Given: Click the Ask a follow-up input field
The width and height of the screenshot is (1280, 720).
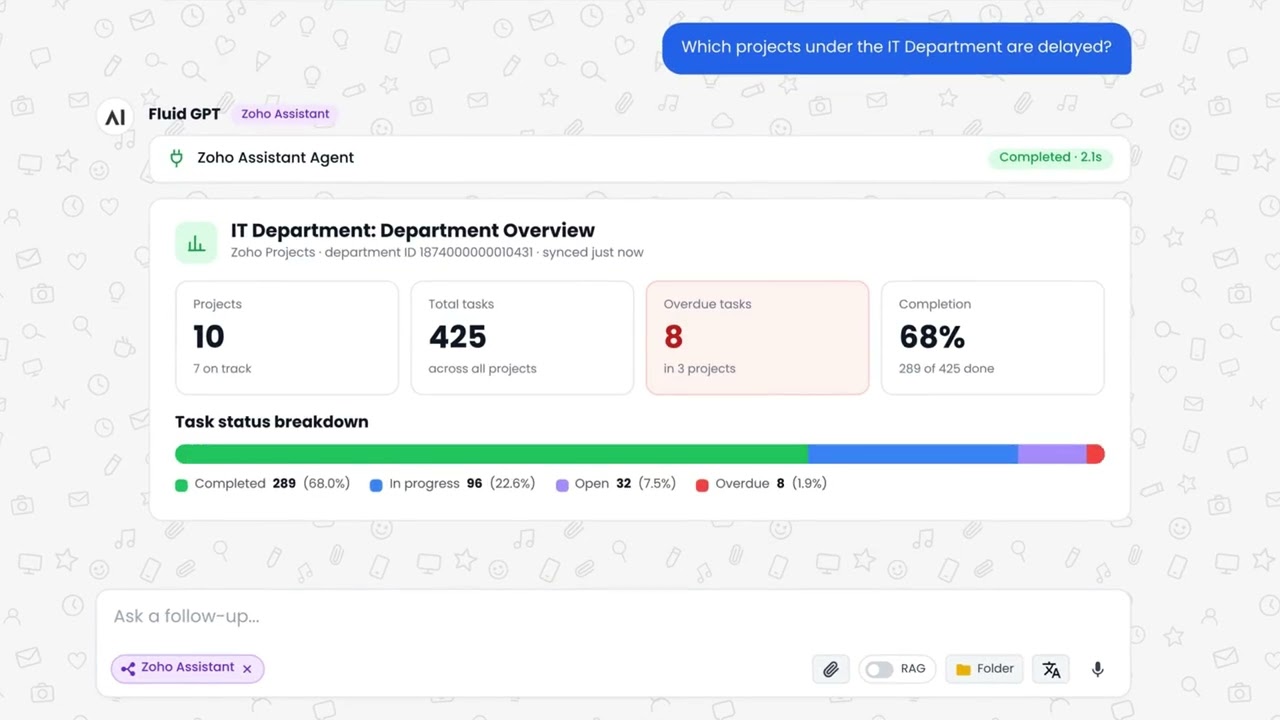Looking at the screenshot, I should (613, 616).
